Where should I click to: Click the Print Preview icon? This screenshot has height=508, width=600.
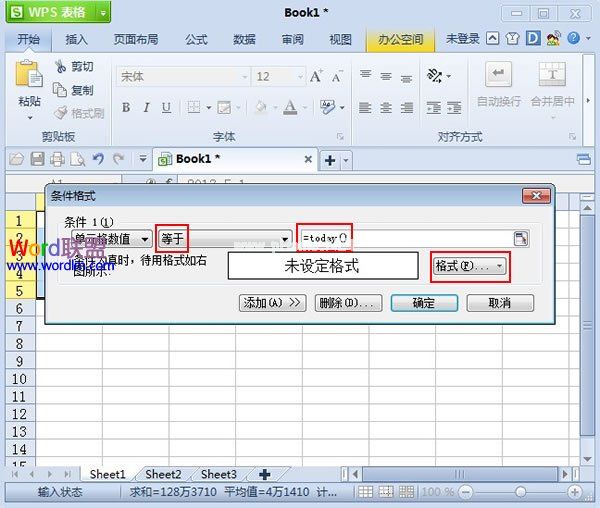tap(78, 159)
